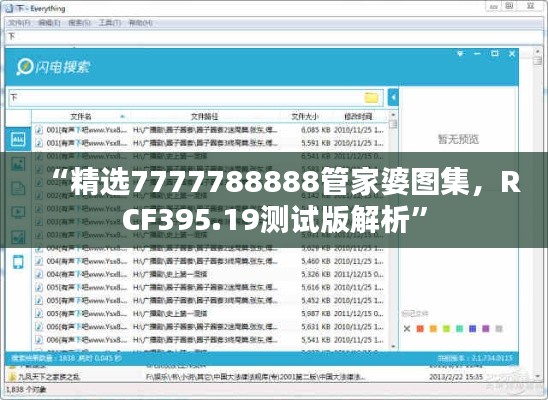This screenshot has height=400, width=548.
Task: Click the yellow folder icon in search box
Action: point(371,98)
